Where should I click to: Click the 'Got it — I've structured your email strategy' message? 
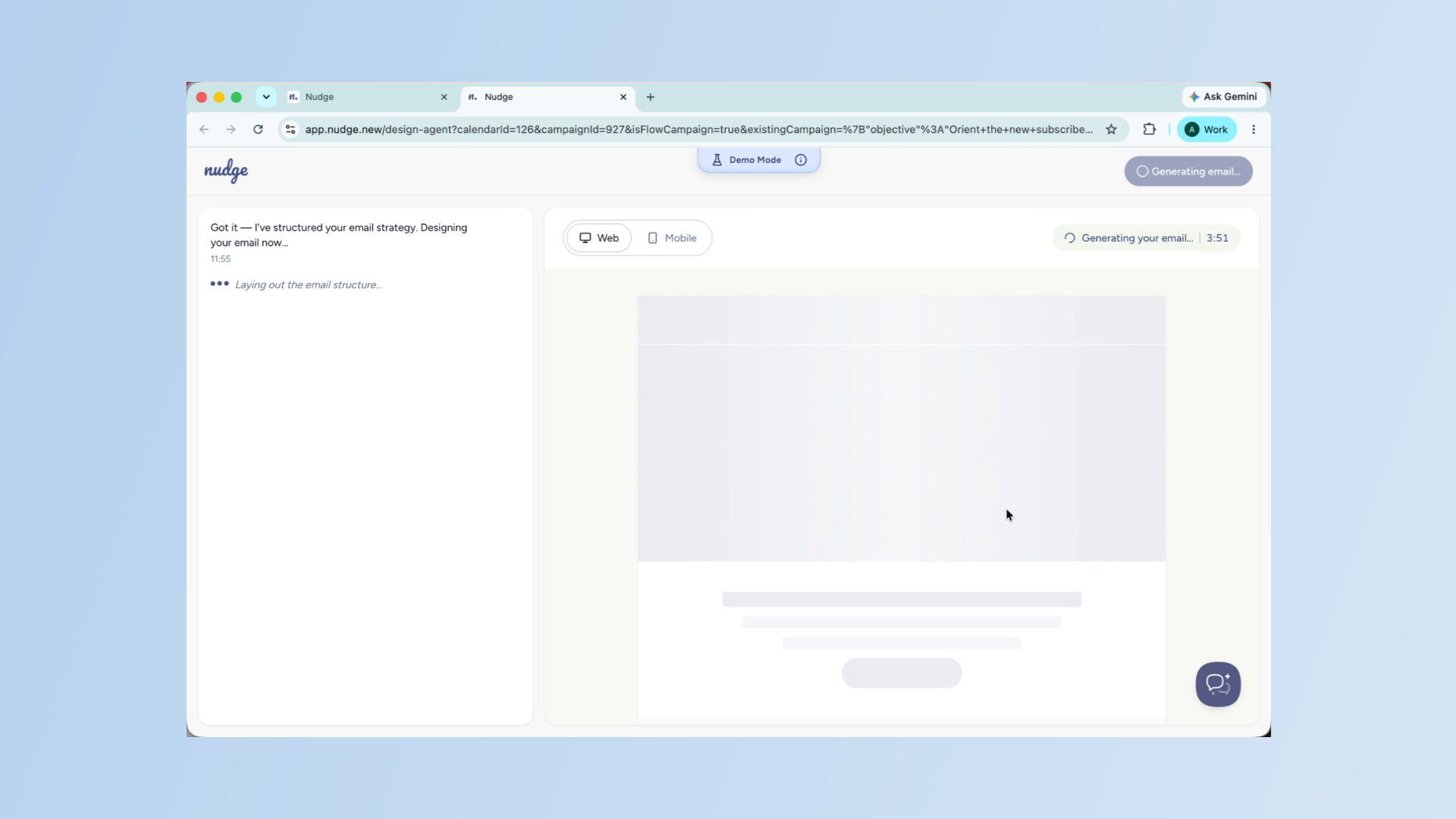pos(339,235)
